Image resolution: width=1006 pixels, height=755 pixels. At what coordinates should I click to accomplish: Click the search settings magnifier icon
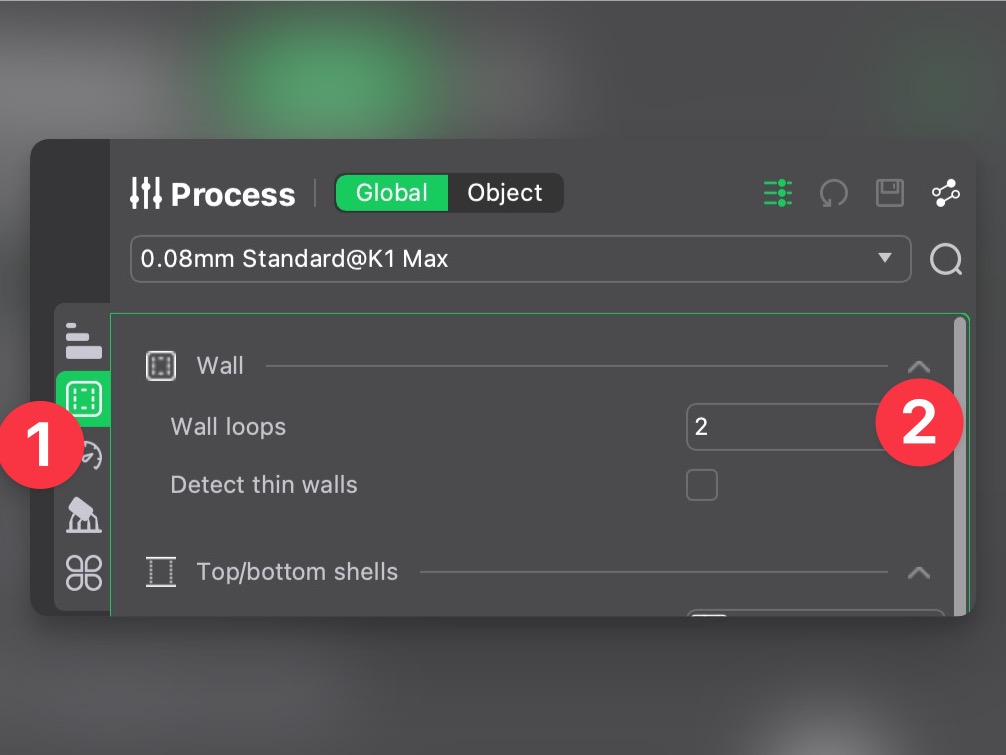coord(945,260)
